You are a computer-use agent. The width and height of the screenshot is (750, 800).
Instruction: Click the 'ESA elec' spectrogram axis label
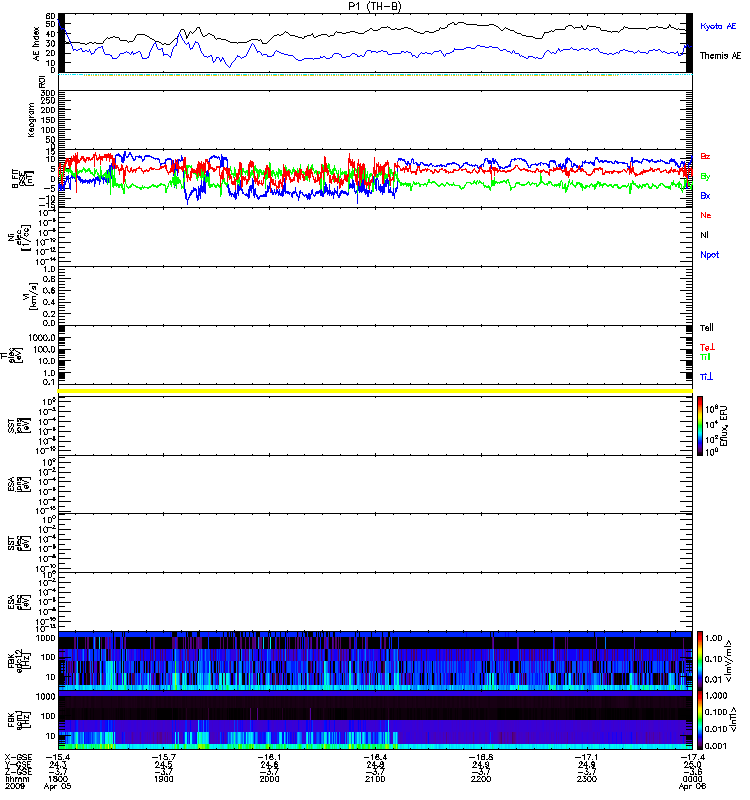pos(19,602)
